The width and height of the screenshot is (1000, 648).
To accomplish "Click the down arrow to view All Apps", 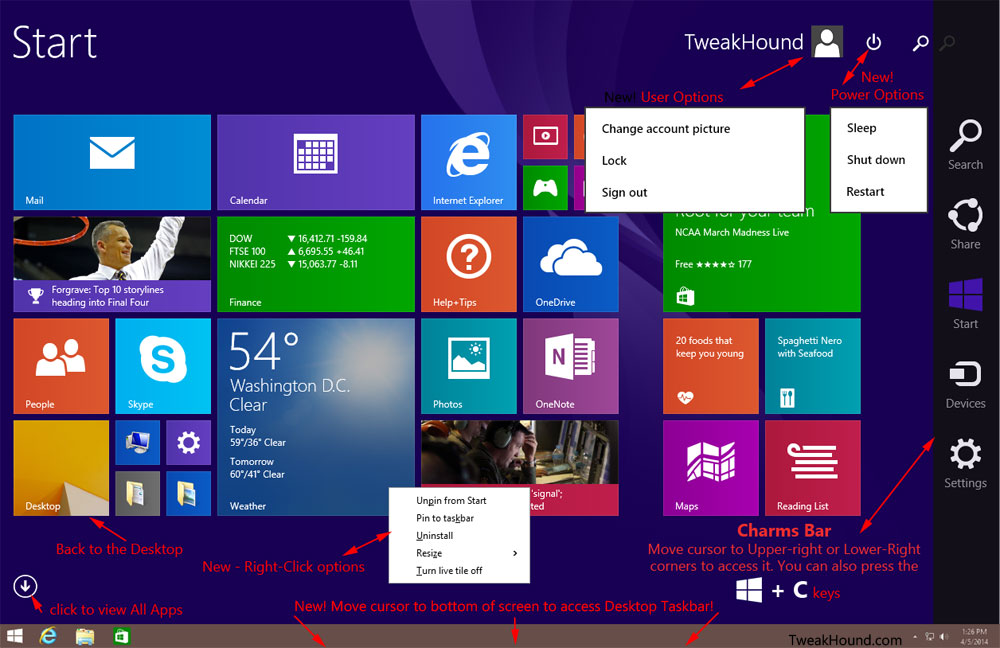I will (x=25, y=585).
